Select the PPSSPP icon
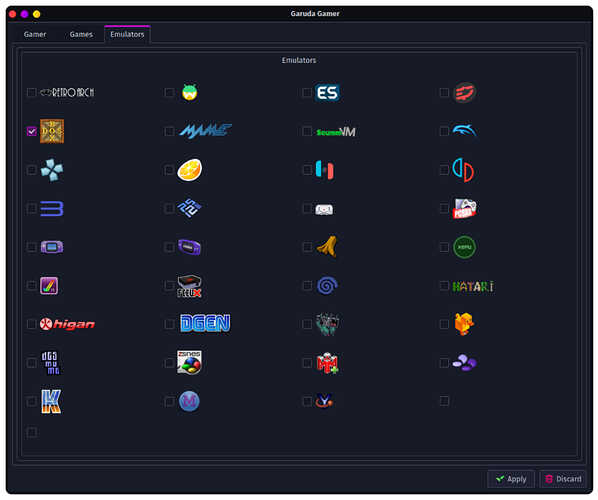The width and height of the screenshot is (598, 500). coord(52,170)
